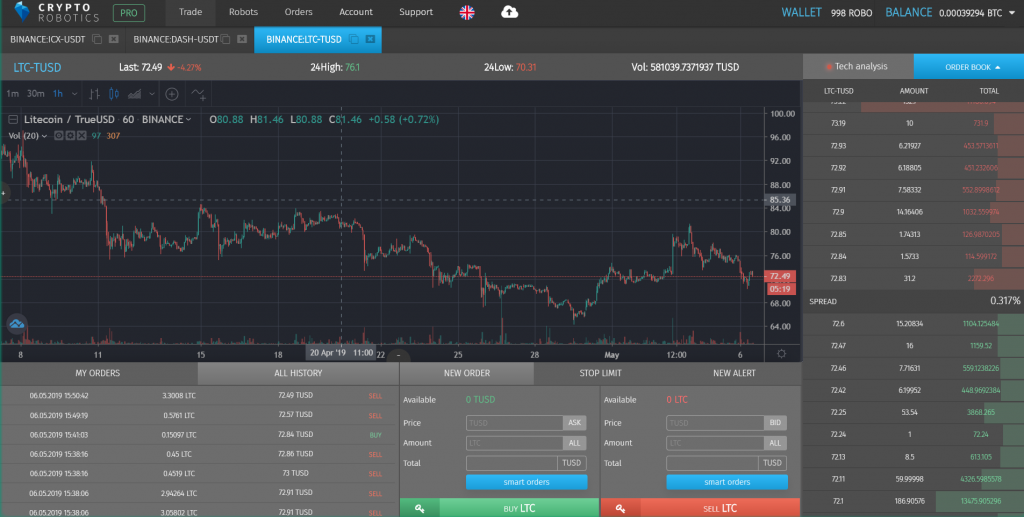Viewport: 1024px width, 517px height.
Task: Switch chart to bars style
Action: [x=95, y=94]
